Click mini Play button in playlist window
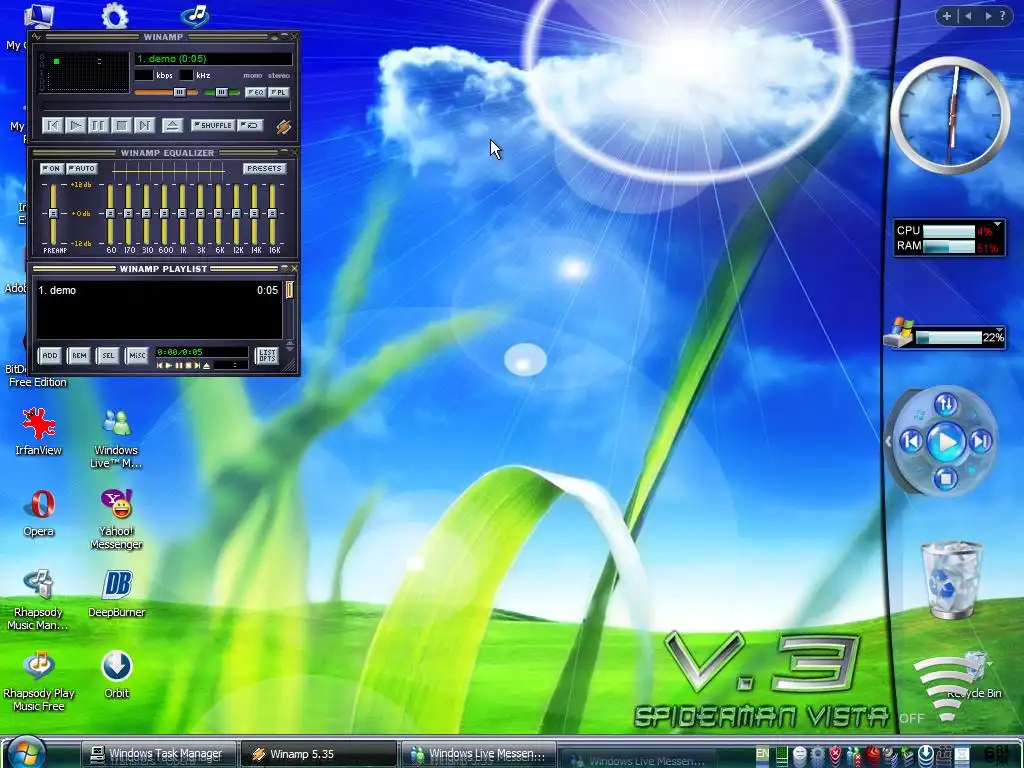The image size is (1024, 768). pyautogui.click(x=168, y=366)
